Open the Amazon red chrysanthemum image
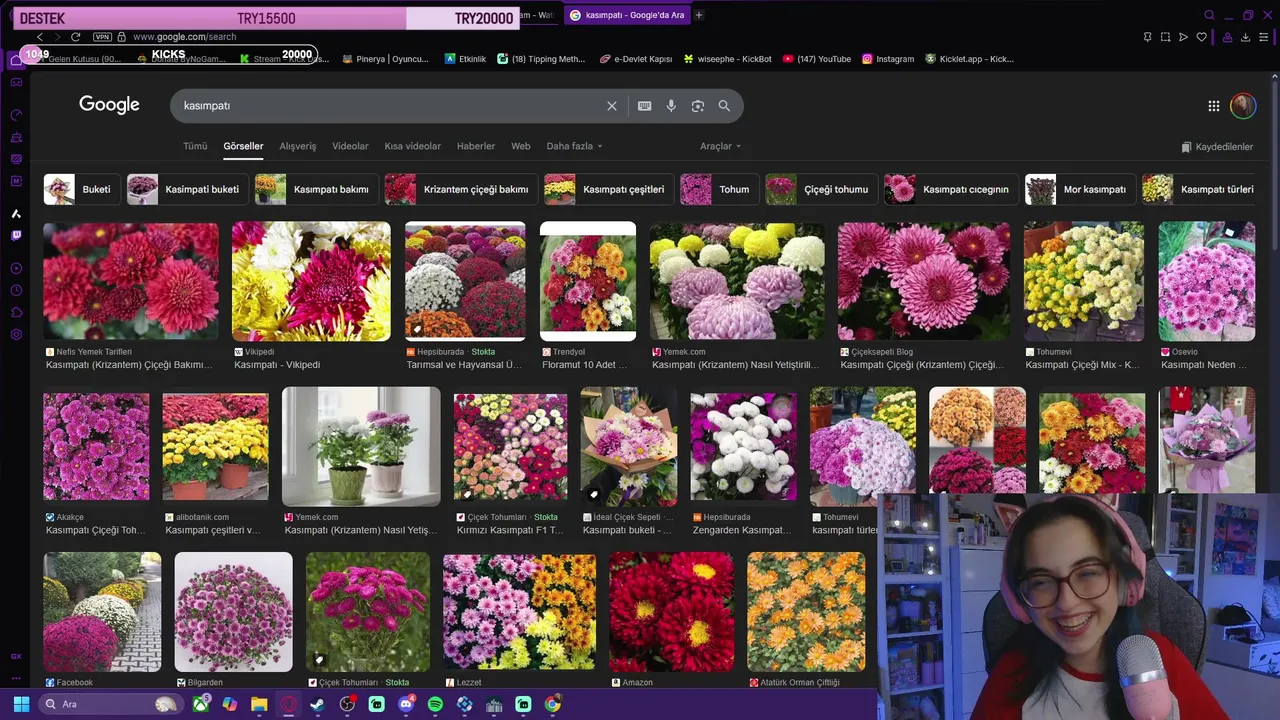 coord(671,612)
